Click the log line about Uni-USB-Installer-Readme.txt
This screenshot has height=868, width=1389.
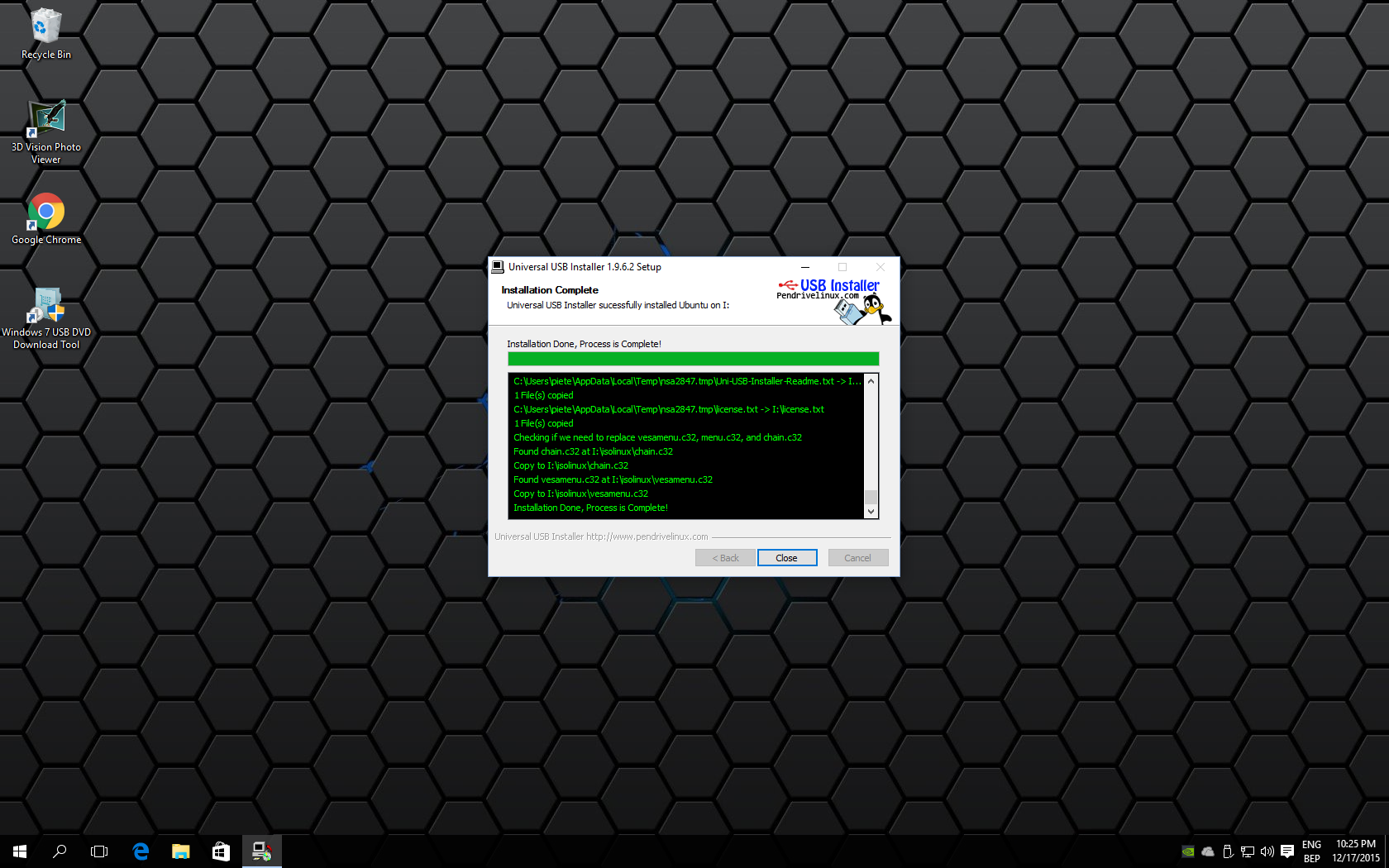point(687,381)
